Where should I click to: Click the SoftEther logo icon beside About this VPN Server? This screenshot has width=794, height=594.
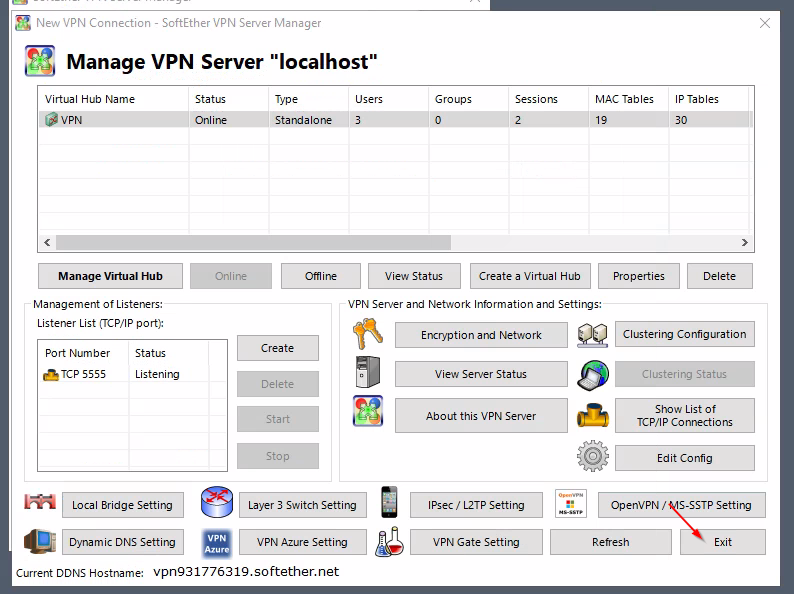click(368, 411)
